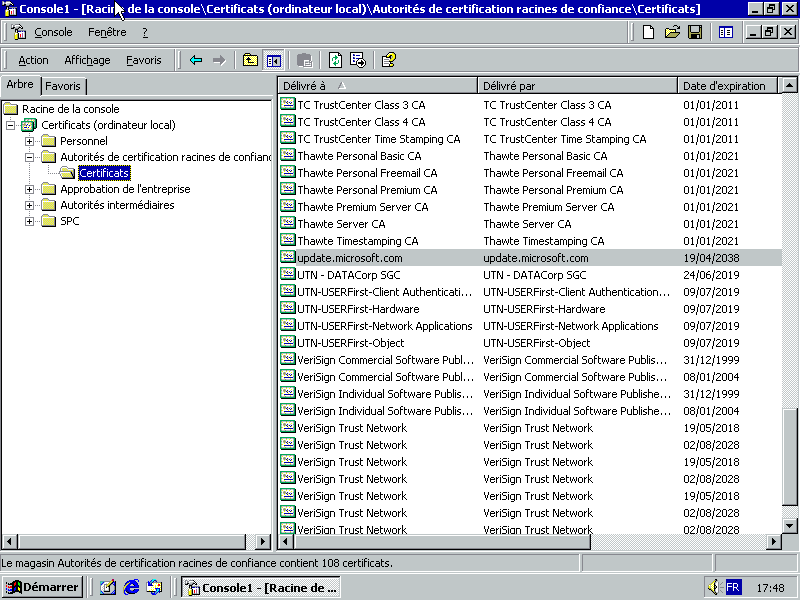The image size is (800, 600).
Task: Click the Forward arrow toolbar icon
Action: [x=219, y=60]
